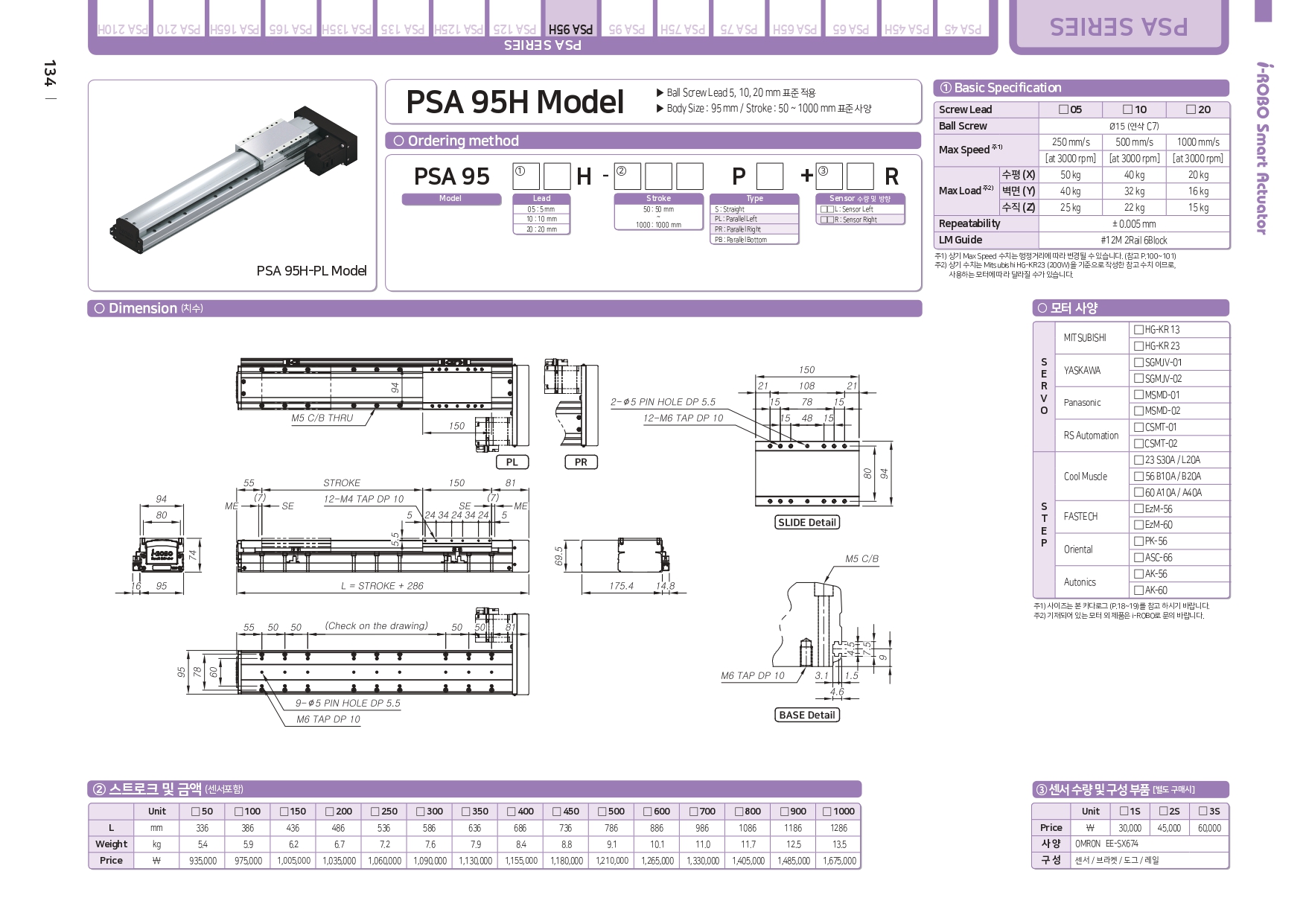The image size is (1306, 924).
Task: Click the '05 : 5 mm' lead option
Action: [541, 209]
